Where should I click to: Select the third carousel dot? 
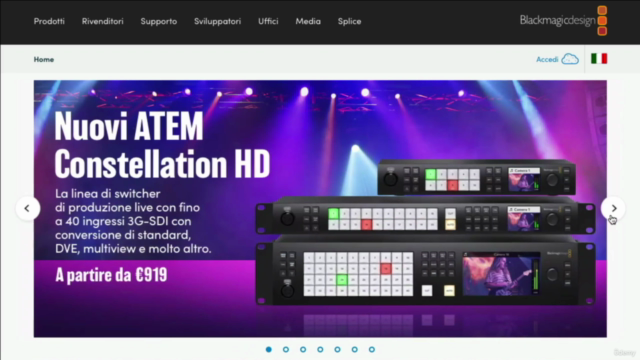coord(303,349)
